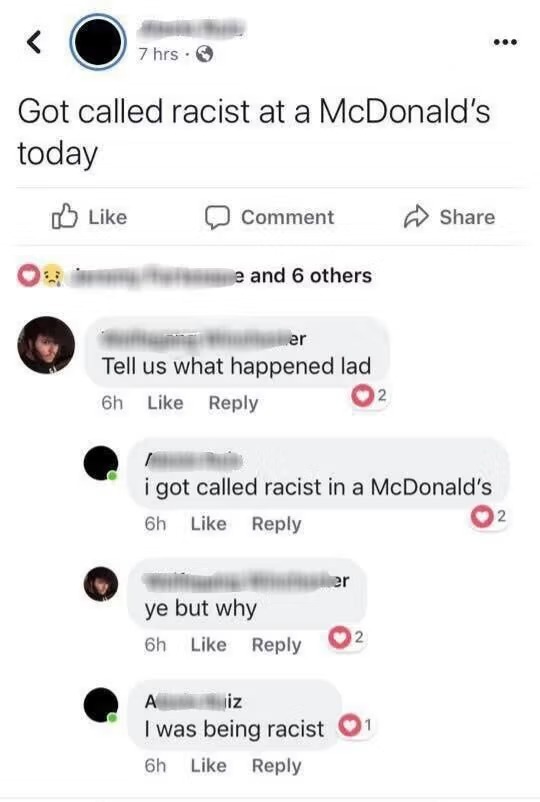Image resolution: width=540 pixels, height=802 pixels.
Task: Share the post using Share arrow
Action: coord(449,217)
